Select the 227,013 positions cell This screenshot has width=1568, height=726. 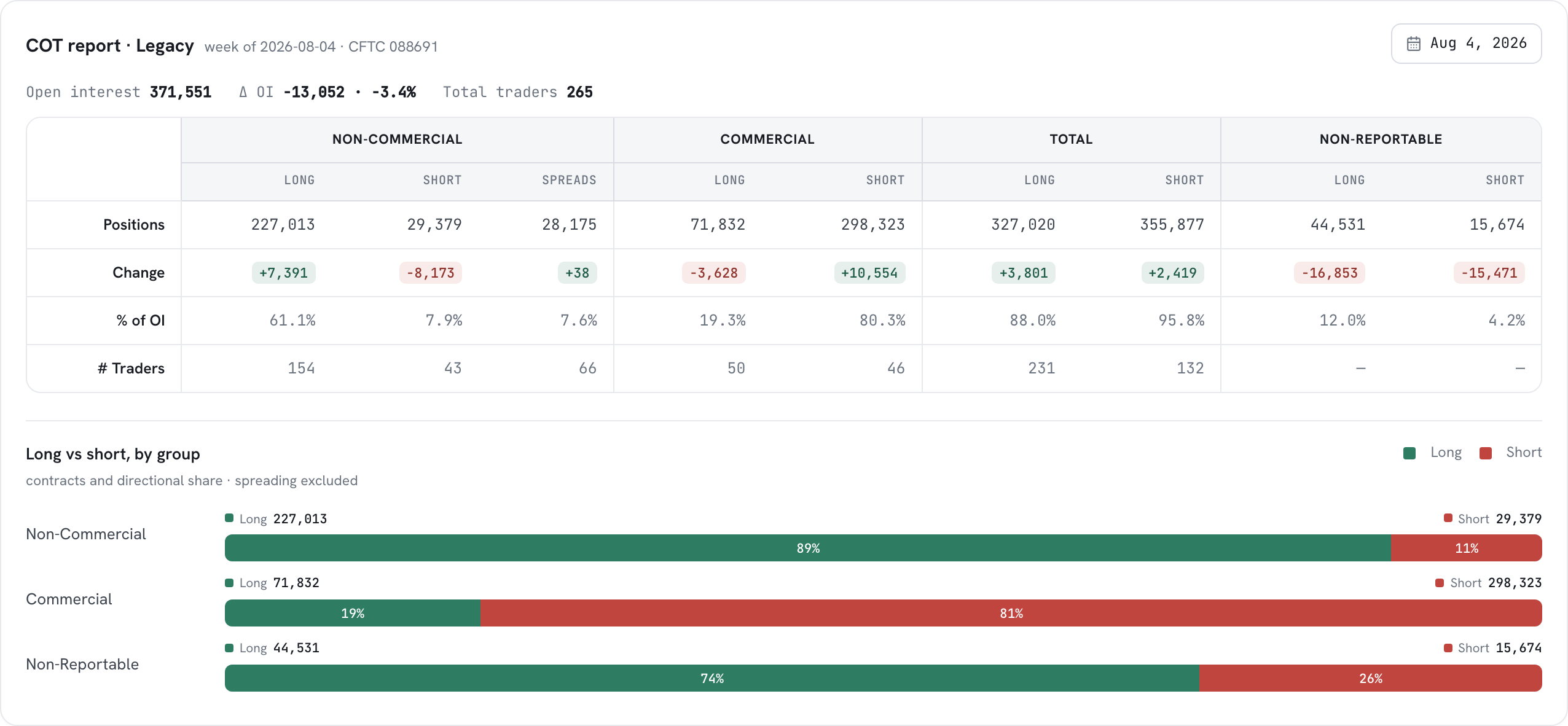tap(283, 225)
